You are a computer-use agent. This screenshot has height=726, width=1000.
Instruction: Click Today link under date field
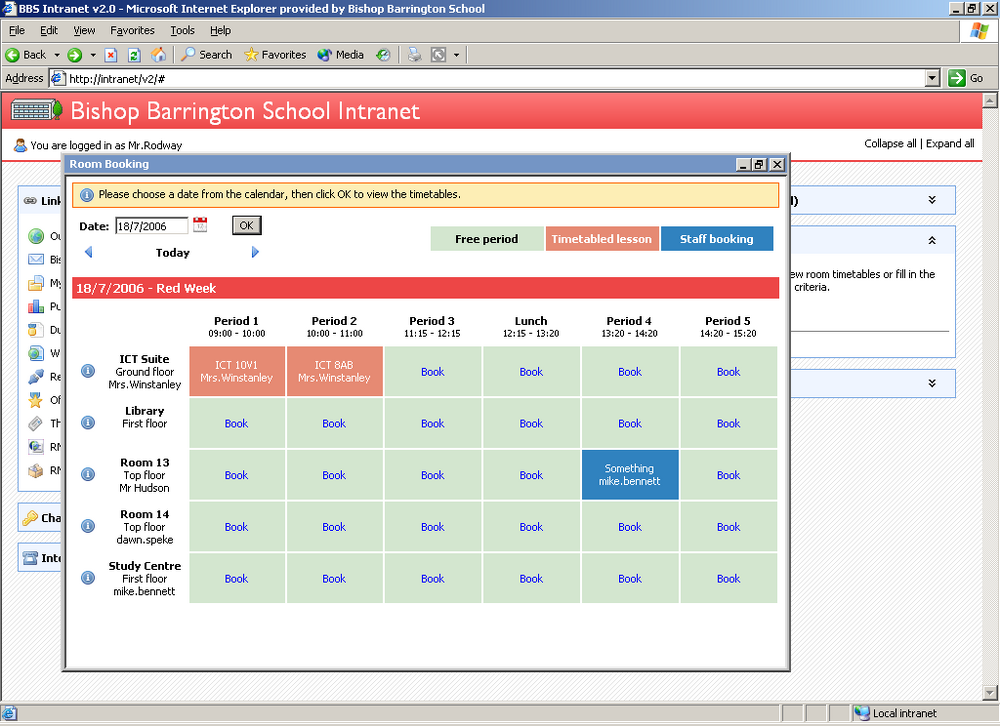point(172,253)
